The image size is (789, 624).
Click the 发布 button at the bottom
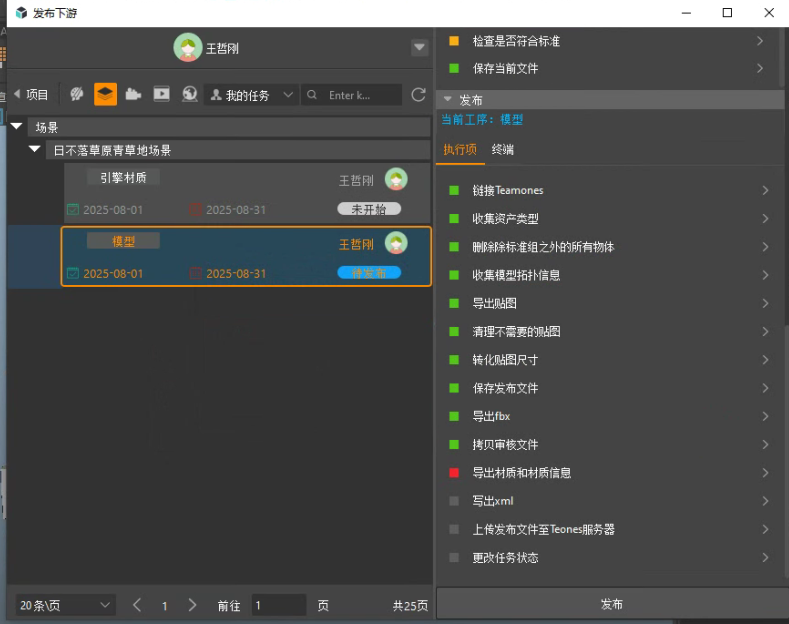[611, 604]
